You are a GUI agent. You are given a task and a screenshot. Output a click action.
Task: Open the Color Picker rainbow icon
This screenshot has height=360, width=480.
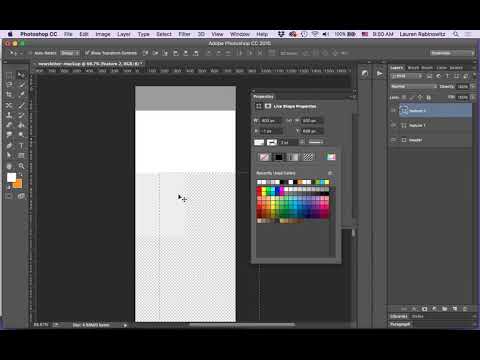pyautogui.click(x=331, y=157)
